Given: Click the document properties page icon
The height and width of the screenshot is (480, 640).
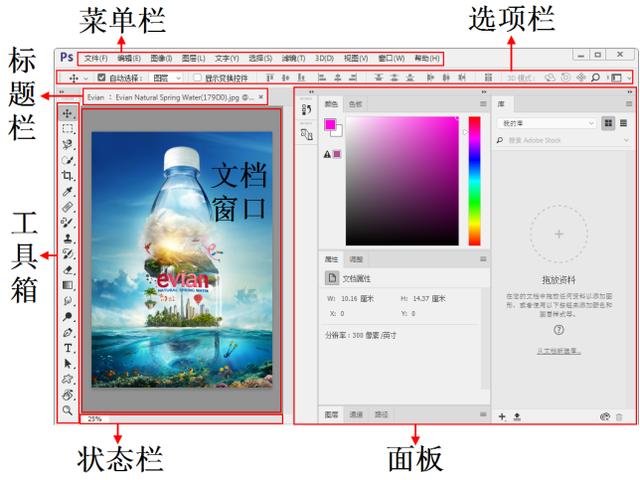Looking at the screenshot, I should 332,278.
